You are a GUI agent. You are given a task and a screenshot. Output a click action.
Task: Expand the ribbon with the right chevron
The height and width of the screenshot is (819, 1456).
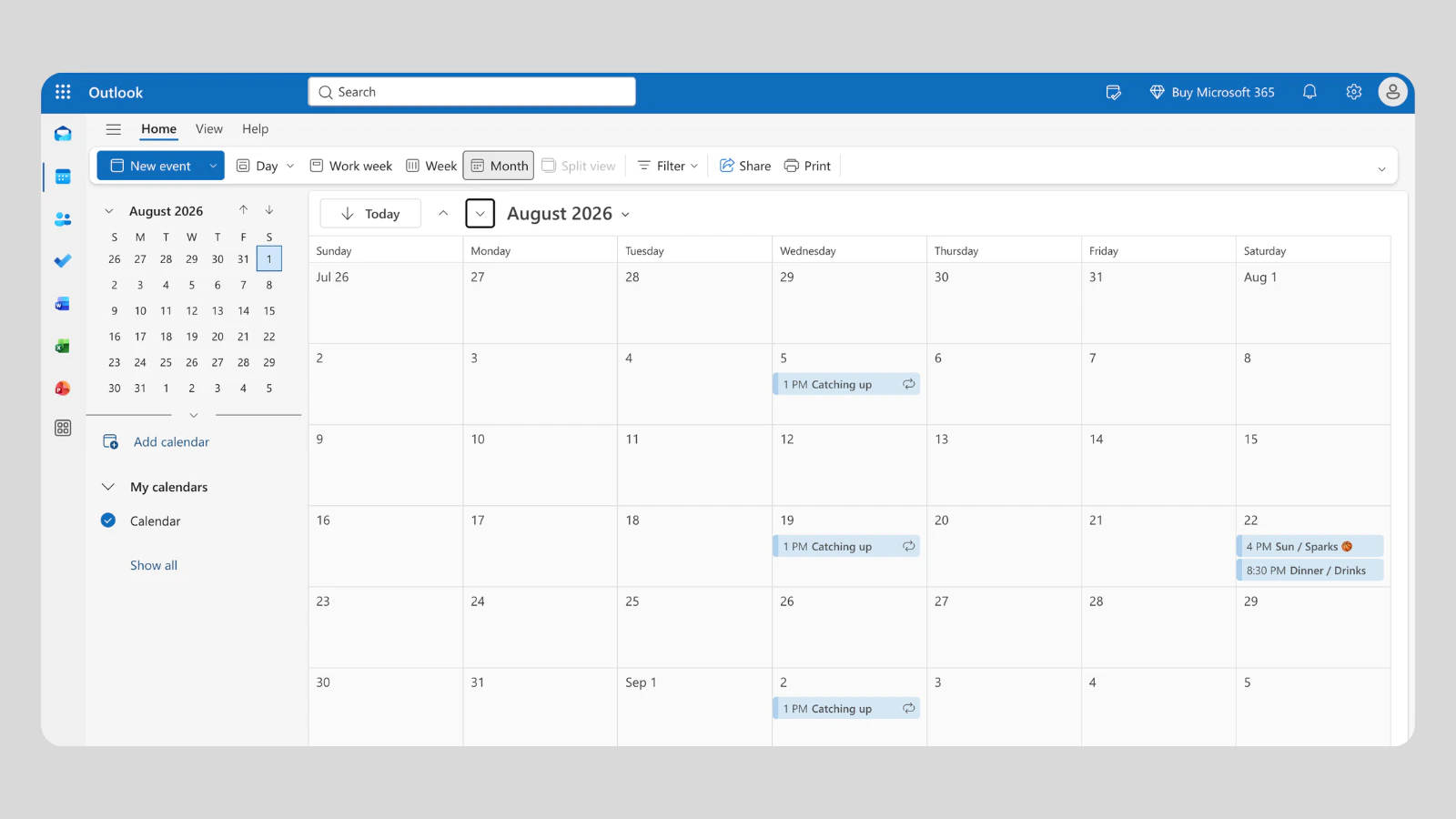(1381, 169)
